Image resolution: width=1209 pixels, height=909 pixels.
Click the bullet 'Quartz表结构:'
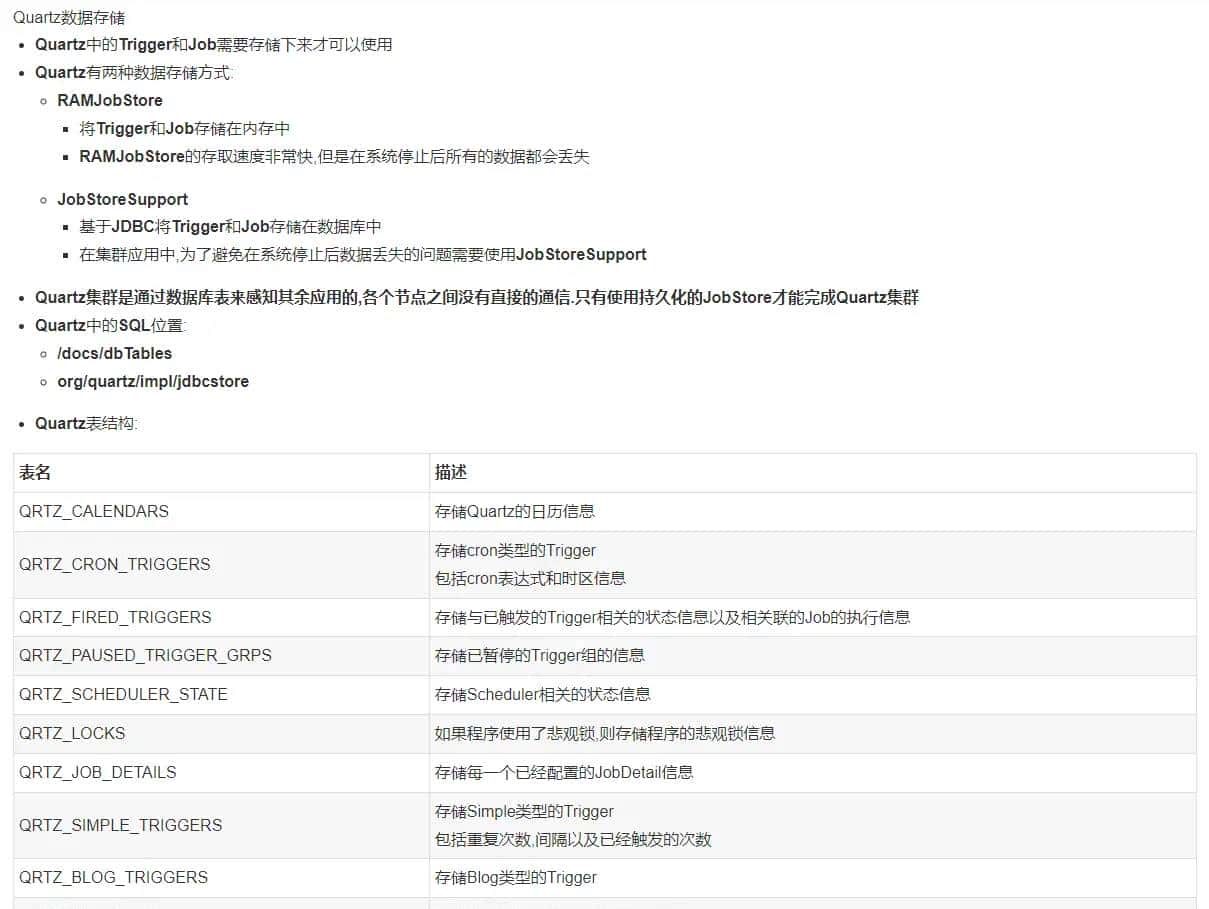[x=86, y=423]
